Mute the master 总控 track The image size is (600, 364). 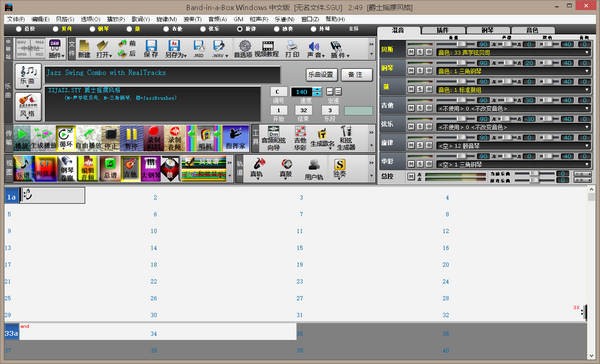coord(411,176)
